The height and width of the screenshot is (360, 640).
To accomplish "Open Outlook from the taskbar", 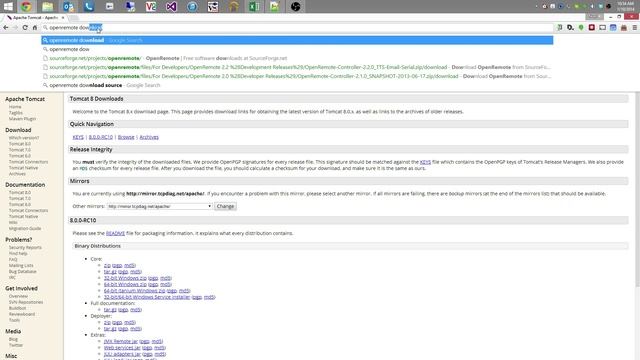I will (68, 6).
